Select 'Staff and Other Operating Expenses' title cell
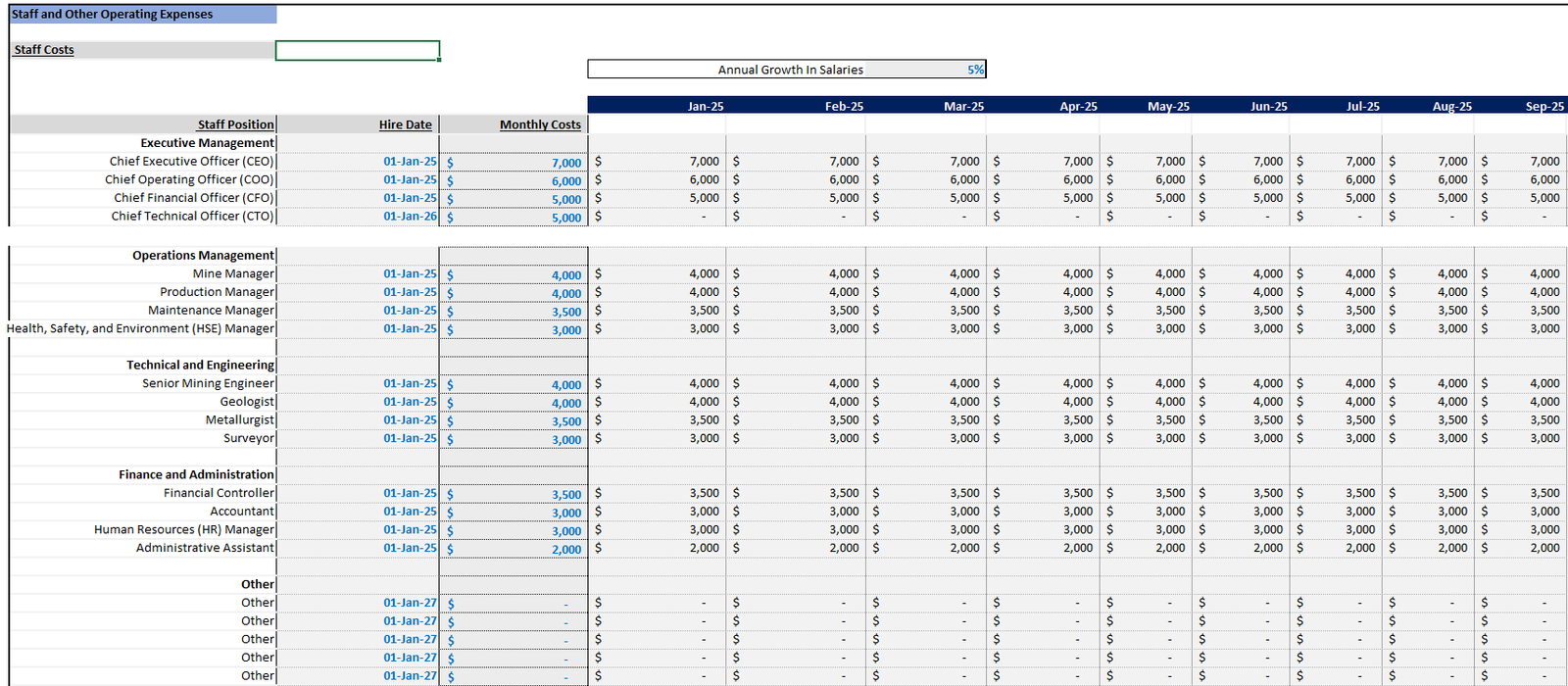This screenshot has width=1568, height=686. click(x=143, y=15)
